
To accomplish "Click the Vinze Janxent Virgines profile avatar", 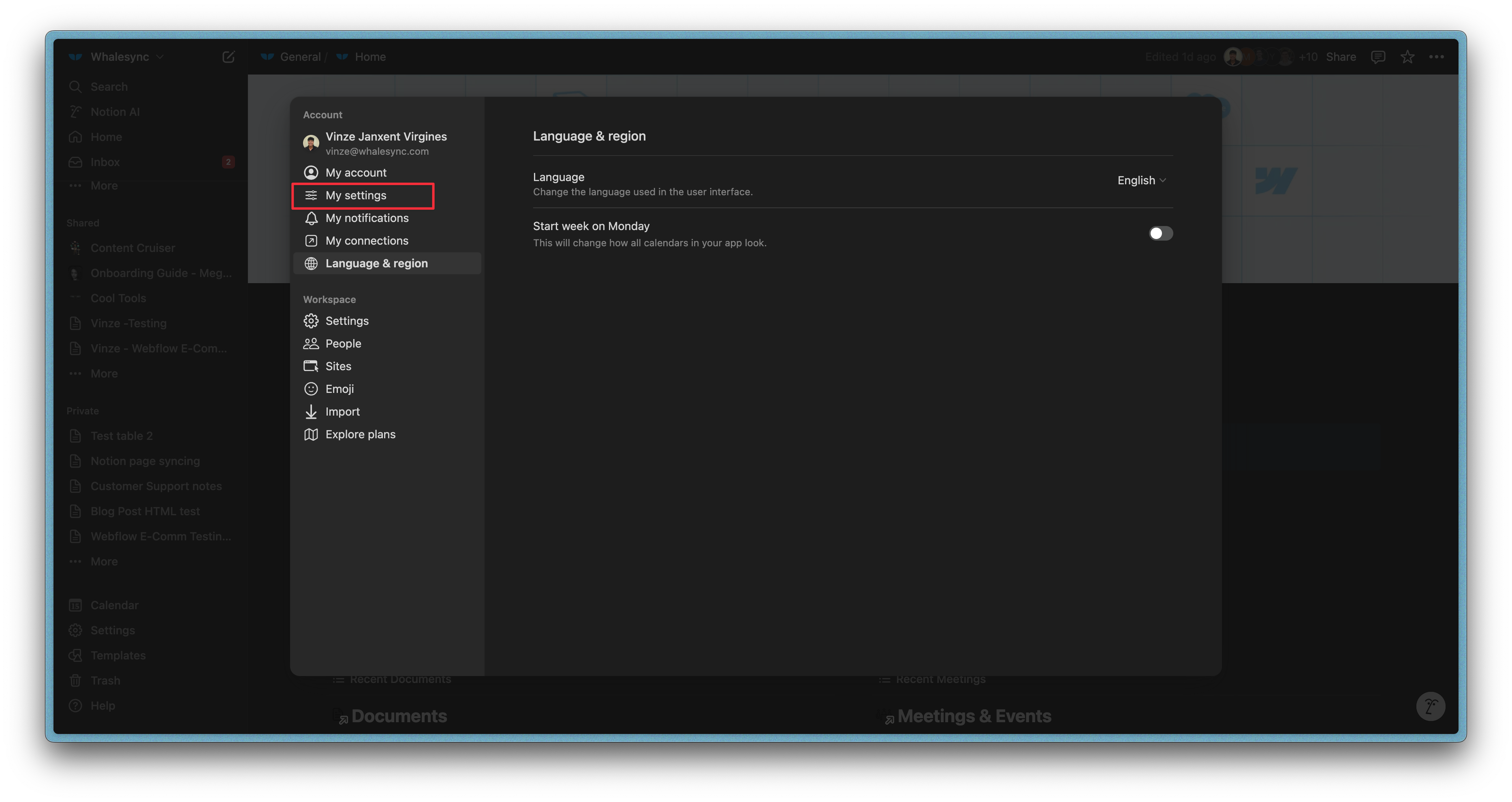I will click(x=310, y=143).
